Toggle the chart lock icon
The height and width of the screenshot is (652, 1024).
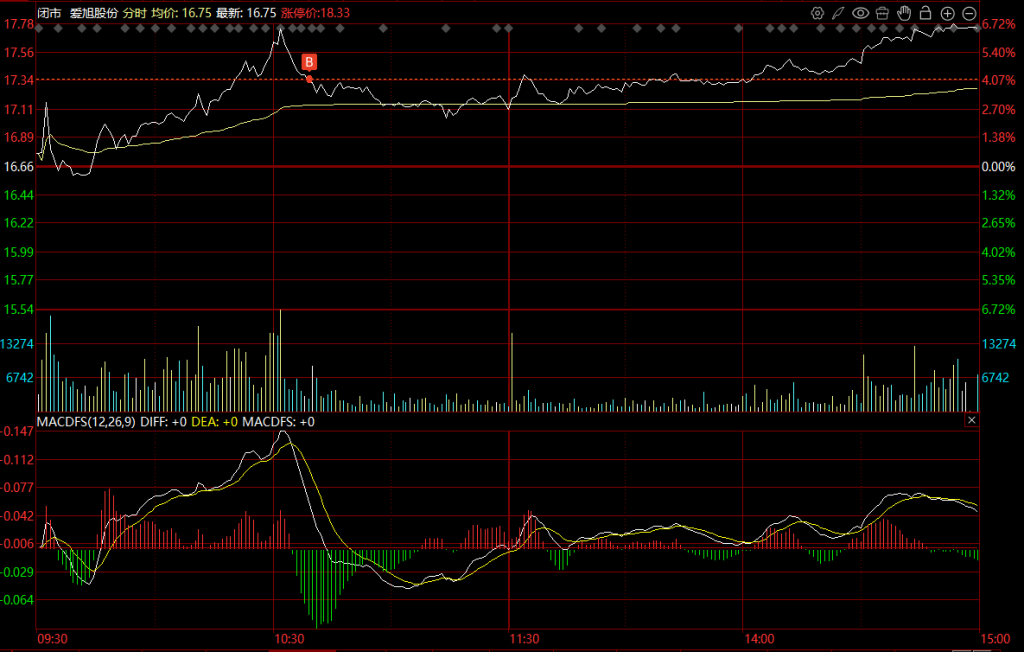pos(925,13)
